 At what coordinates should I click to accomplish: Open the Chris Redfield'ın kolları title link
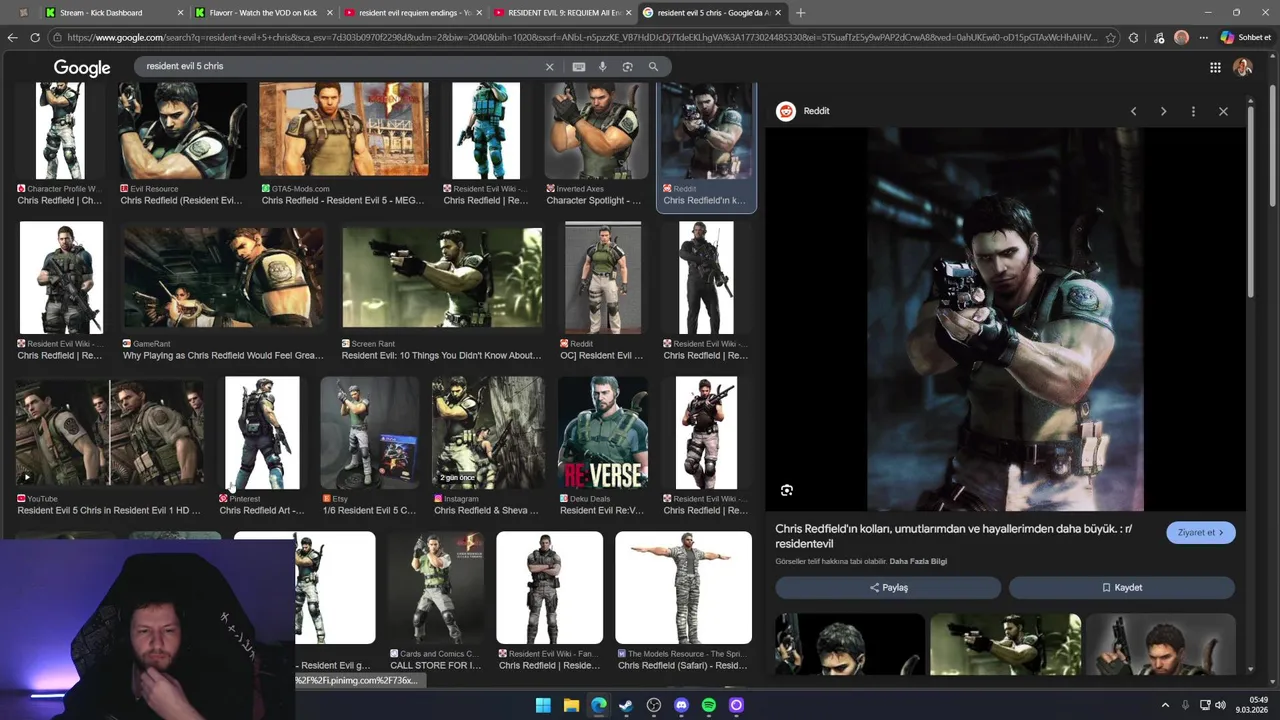954,536
